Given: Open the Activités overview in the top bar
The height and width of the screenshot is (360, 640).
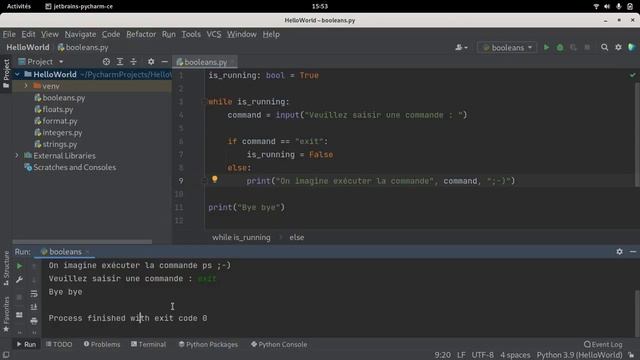Looking at the screenshot, I should point(19,6).
